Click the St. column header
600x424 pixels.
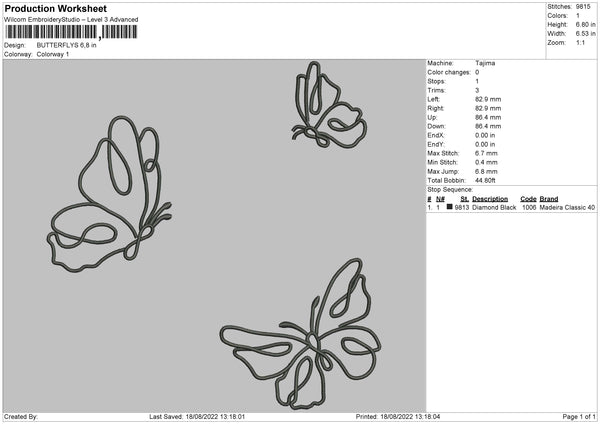(x=464, y=199)
